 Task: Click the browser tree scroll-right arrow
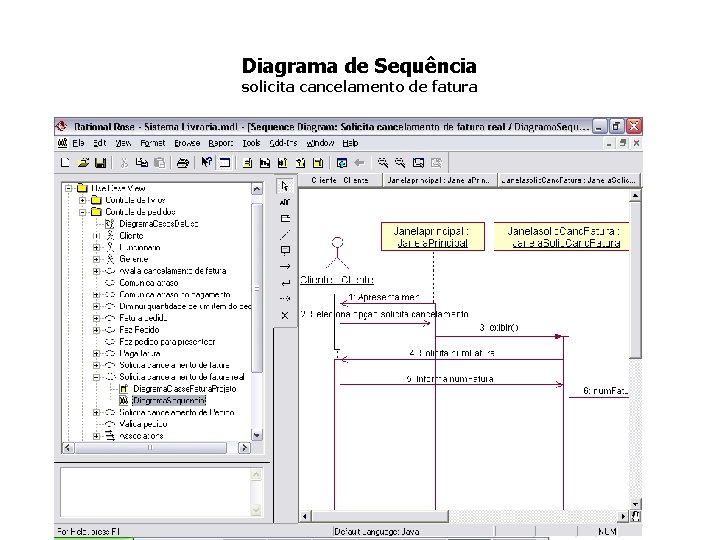[x=244, y=448]
